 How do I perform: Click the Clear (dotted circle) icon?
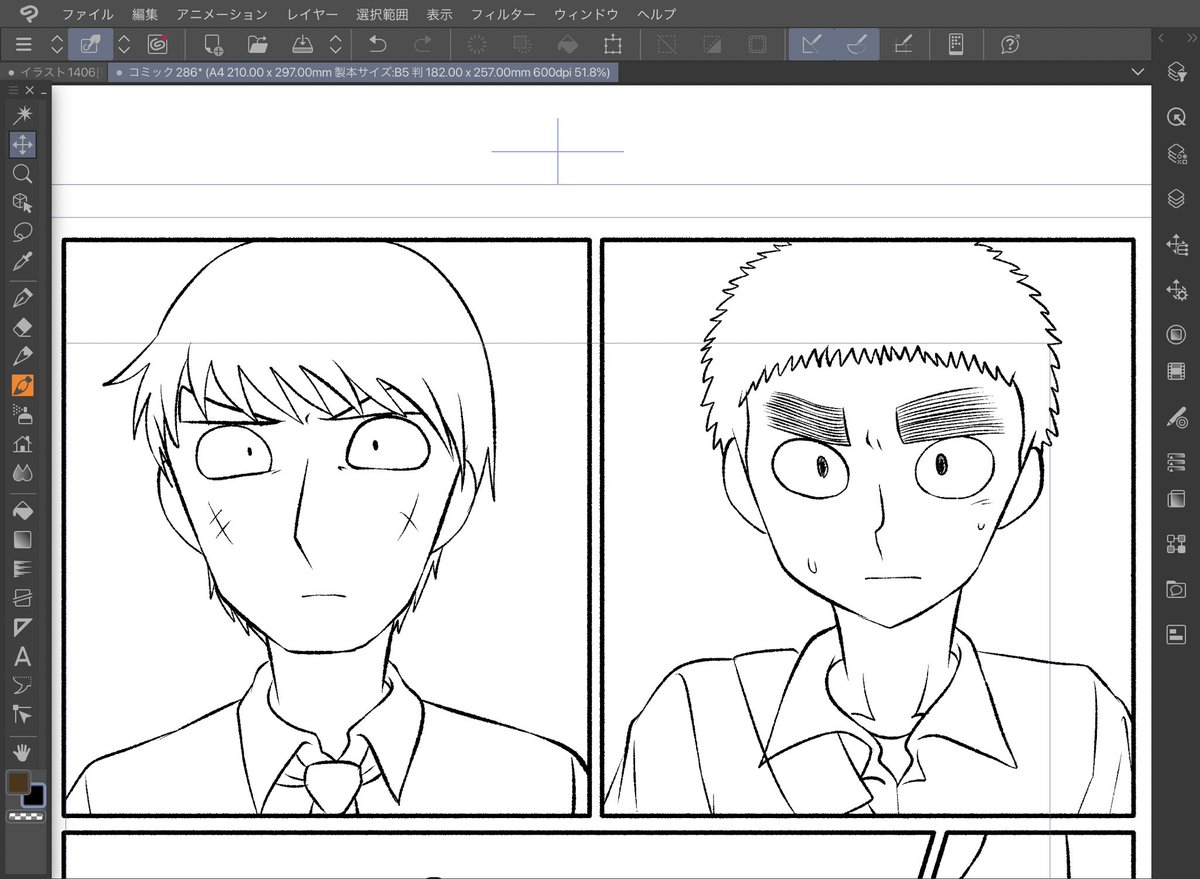(x=477, y=44)
